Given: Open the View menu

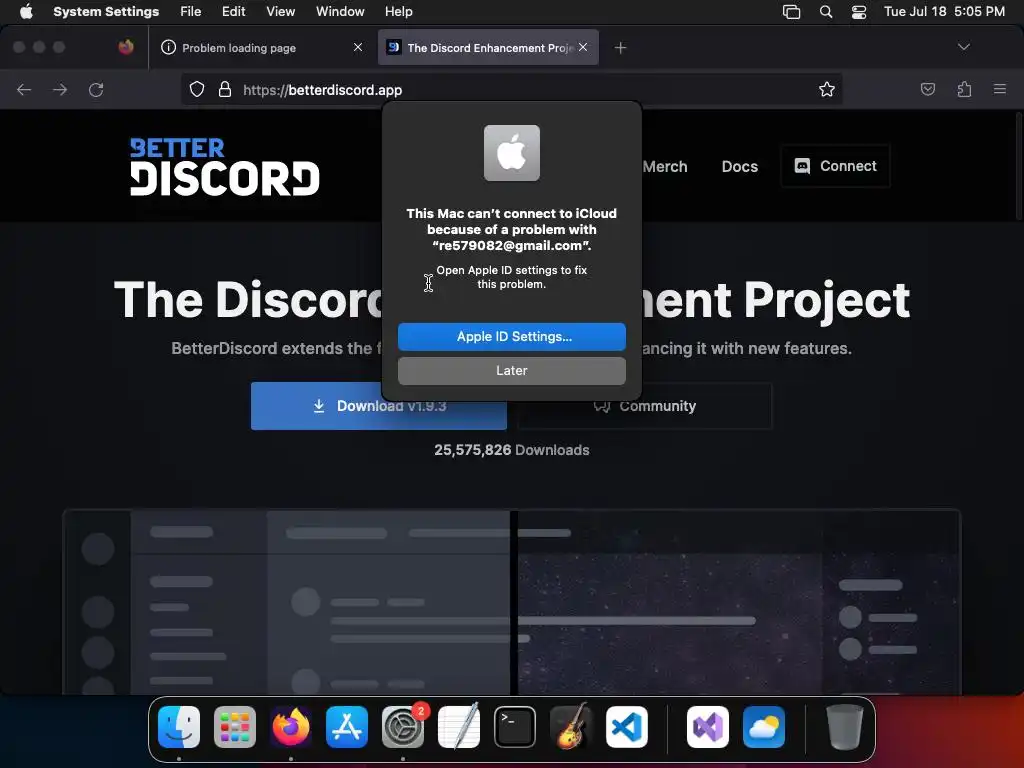Looking at the screenshot, I should tap(280, 11).
